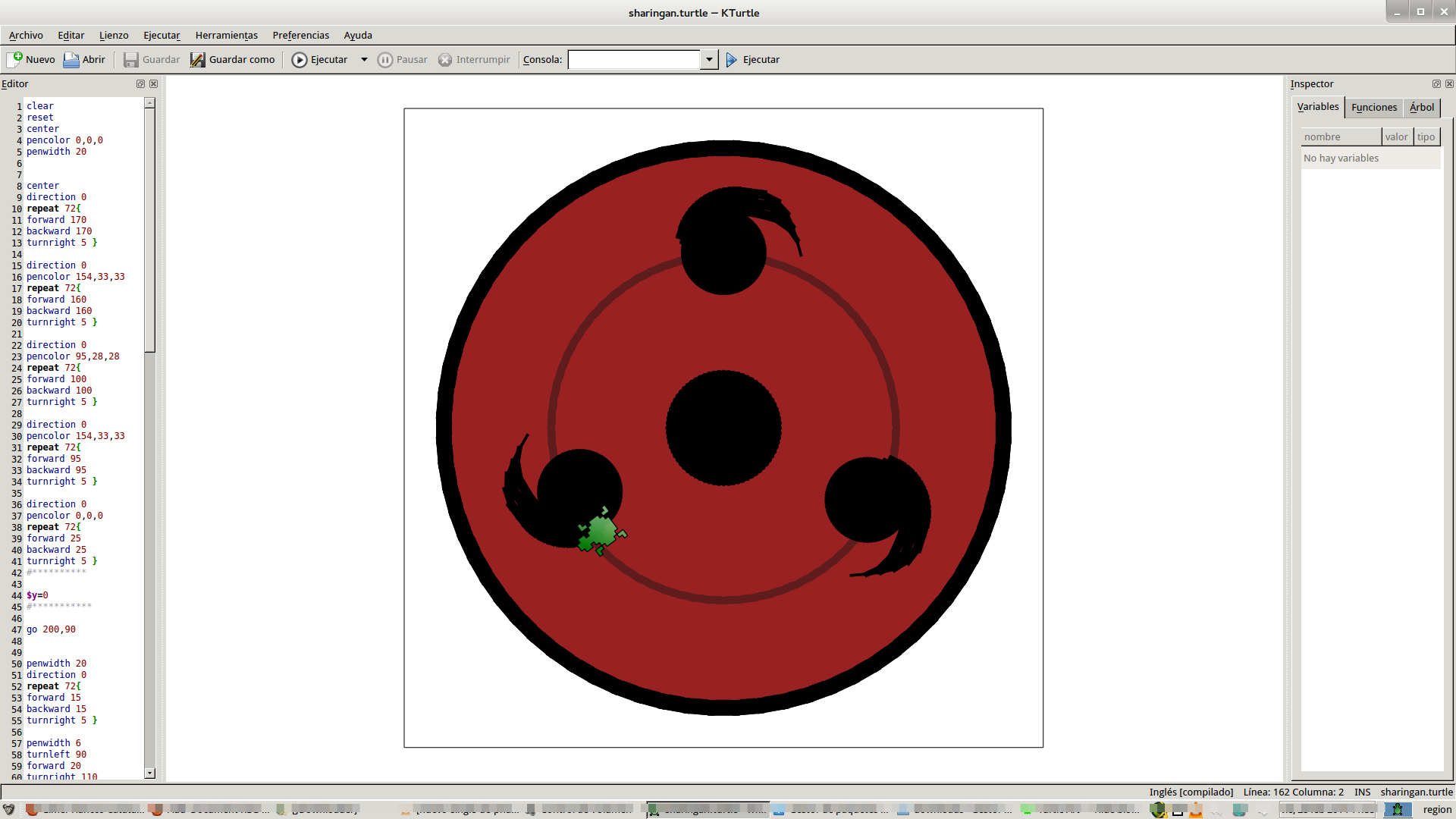Sort by the tipo column header
Screen dimensions: 1456x819
click(1426, 136)
